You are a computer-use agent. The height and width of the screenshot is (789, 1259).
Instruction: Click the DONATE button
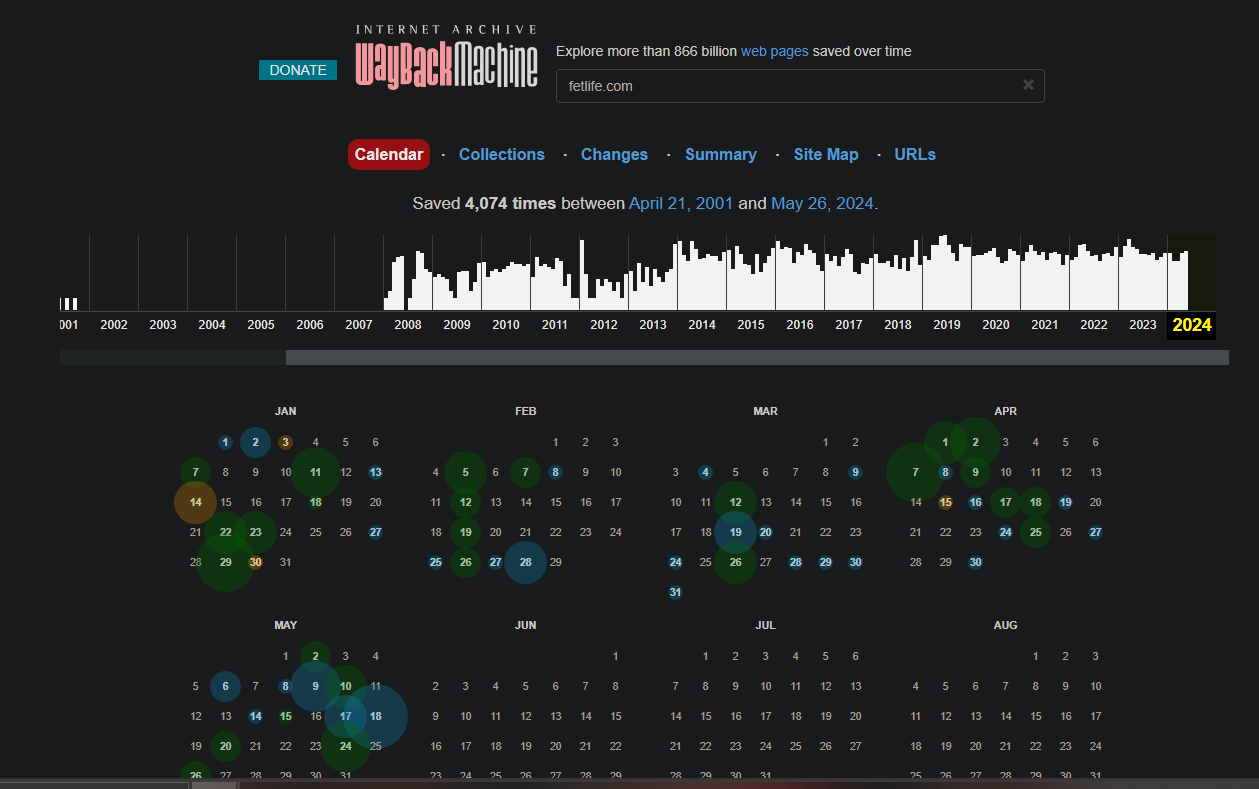tap(298, 70)
